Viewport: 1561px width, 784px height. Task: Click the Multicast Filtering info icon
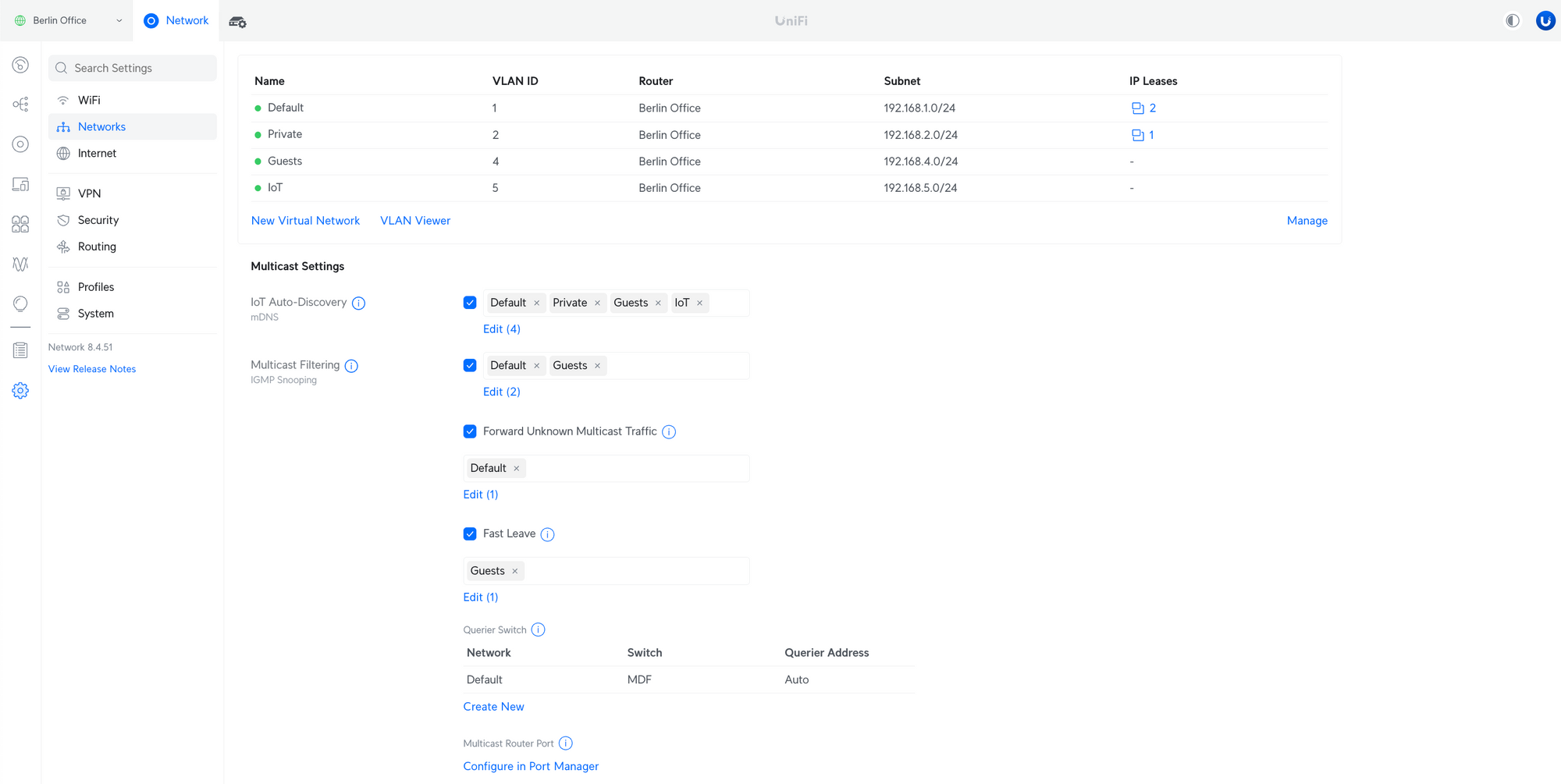point(351,366)
